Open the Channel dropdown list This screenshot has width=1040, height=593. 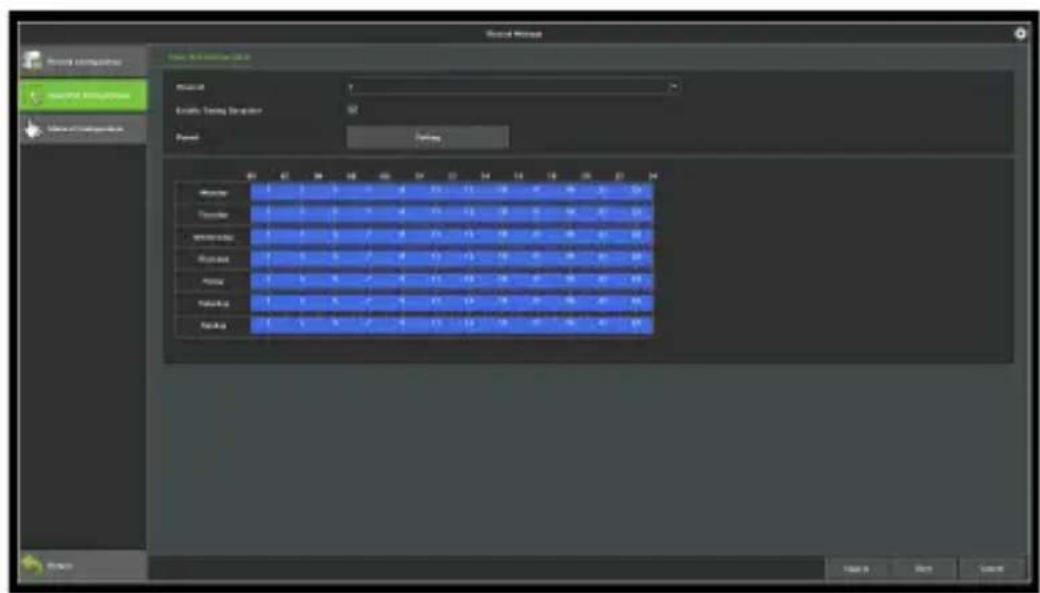click(x=513, y=87)
